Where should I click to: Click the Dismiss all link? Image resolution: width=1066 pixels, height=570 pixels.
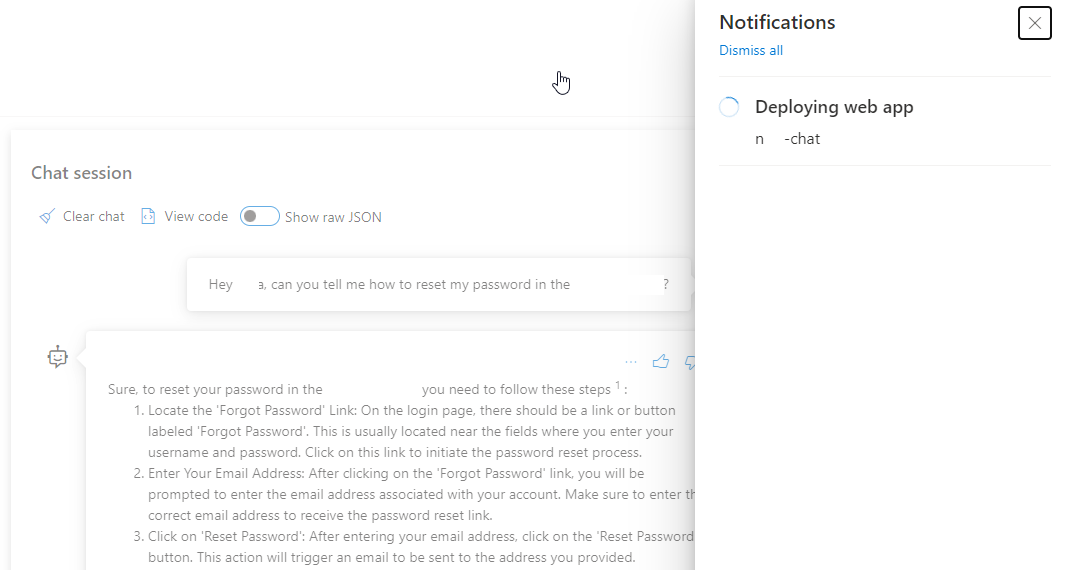pos(751,50)
